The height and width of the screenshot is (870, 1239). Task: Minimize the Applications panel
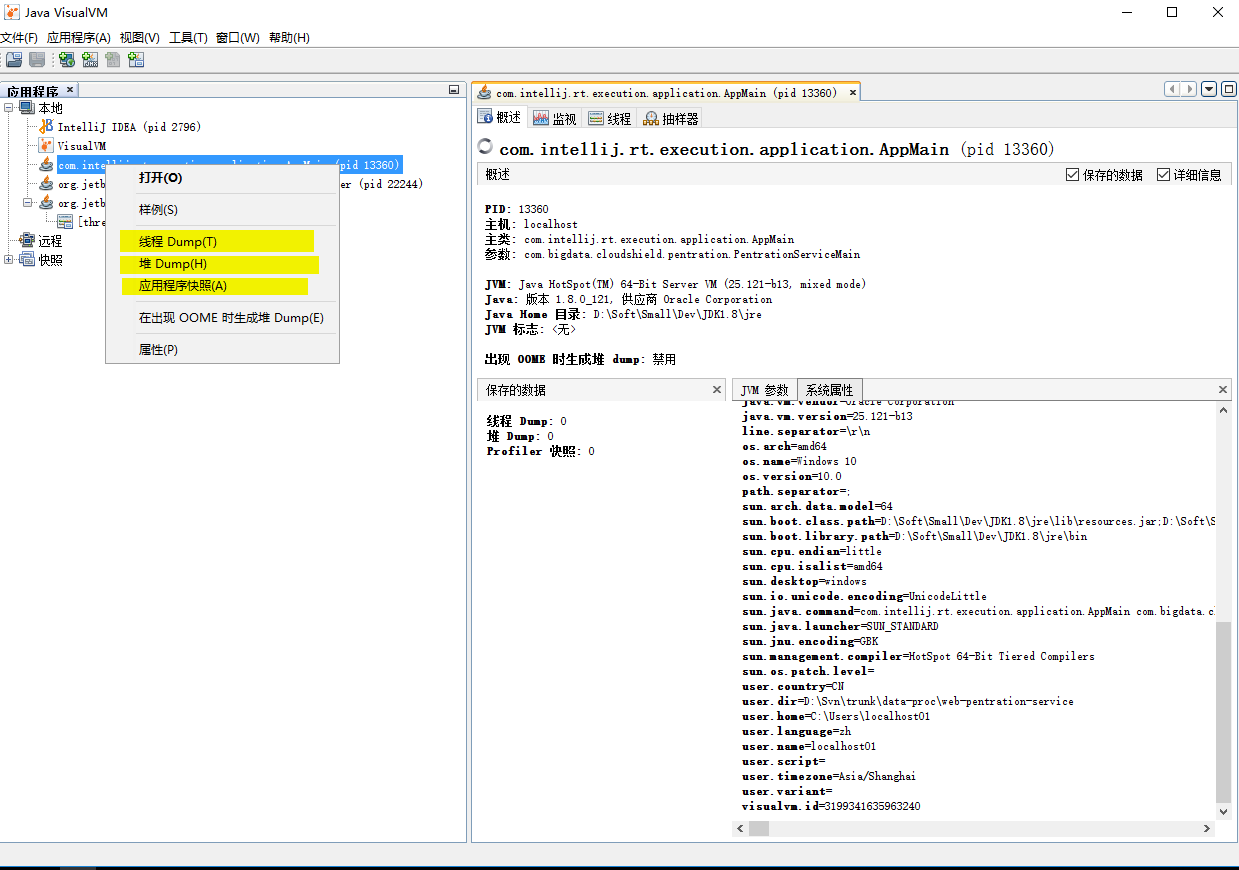(x=454, y=91)
